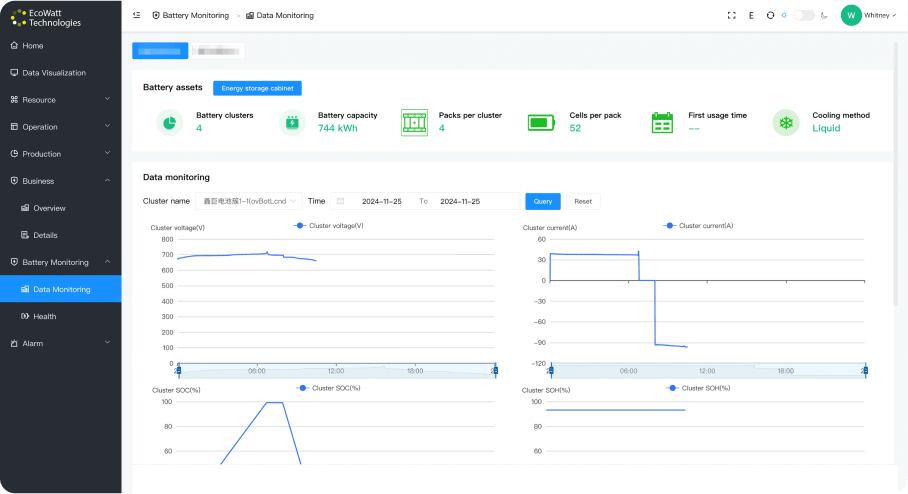Toggle Cluster voltage series in chart legend
The image size is (908, 494).
click(328, 226)
